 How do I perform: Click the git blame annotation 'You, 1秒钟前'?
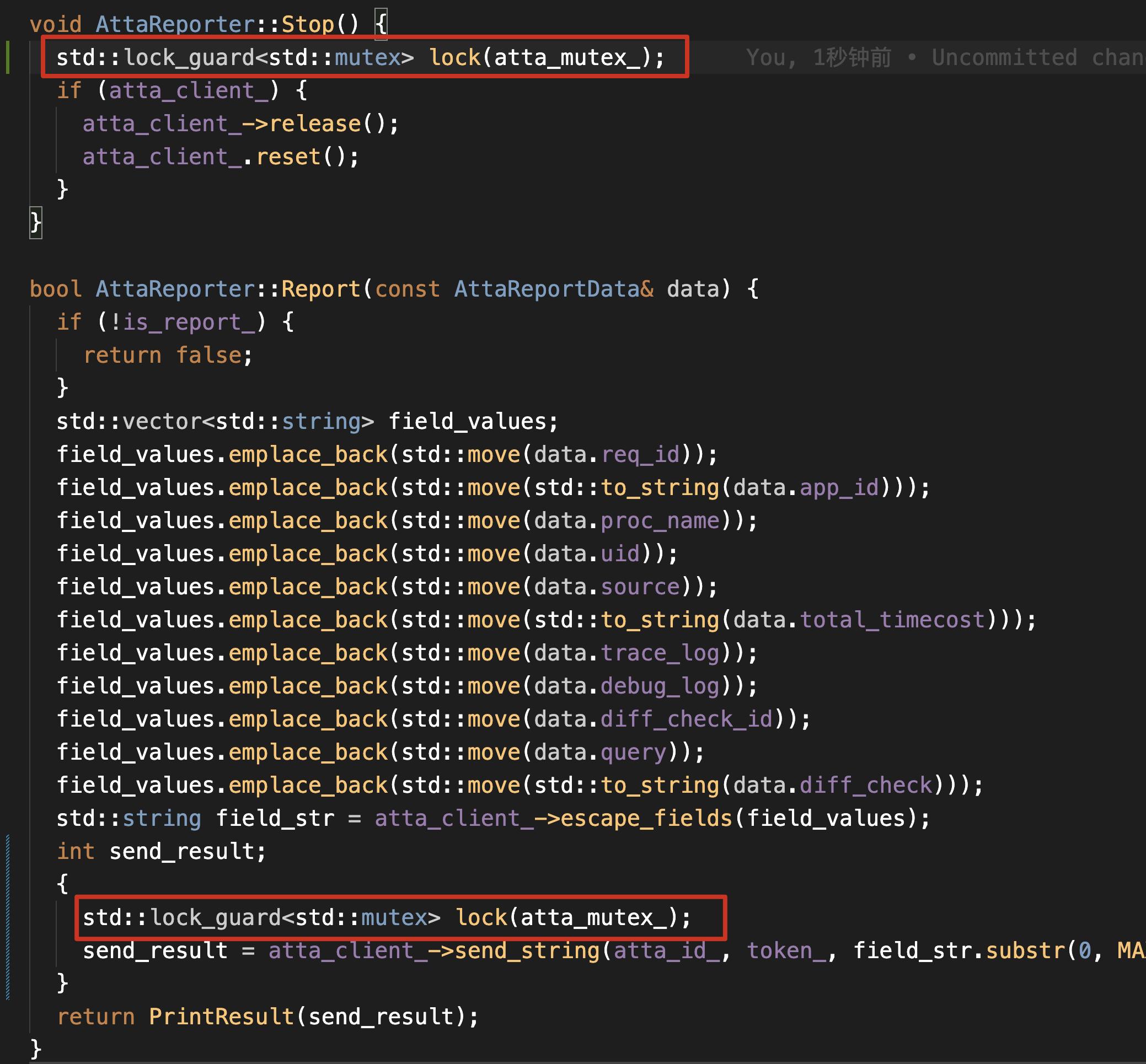click(x=818, y=57)
